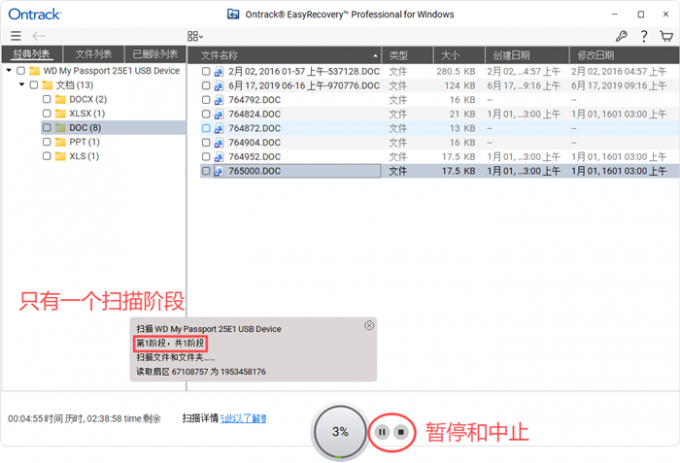Viewport: 680px width, 463px height.
Task: Open the activation key tool
Action: coord(621,36)
